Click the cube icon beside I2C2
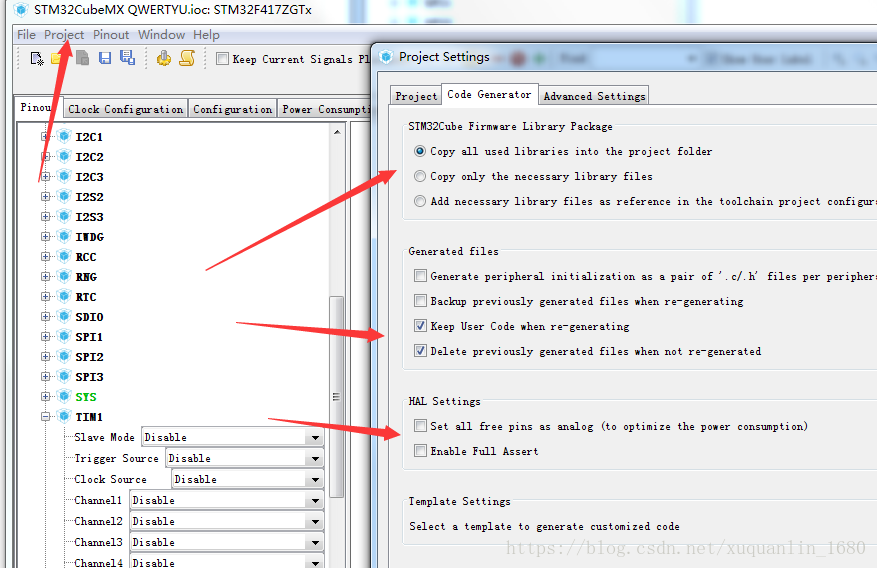 64,157
